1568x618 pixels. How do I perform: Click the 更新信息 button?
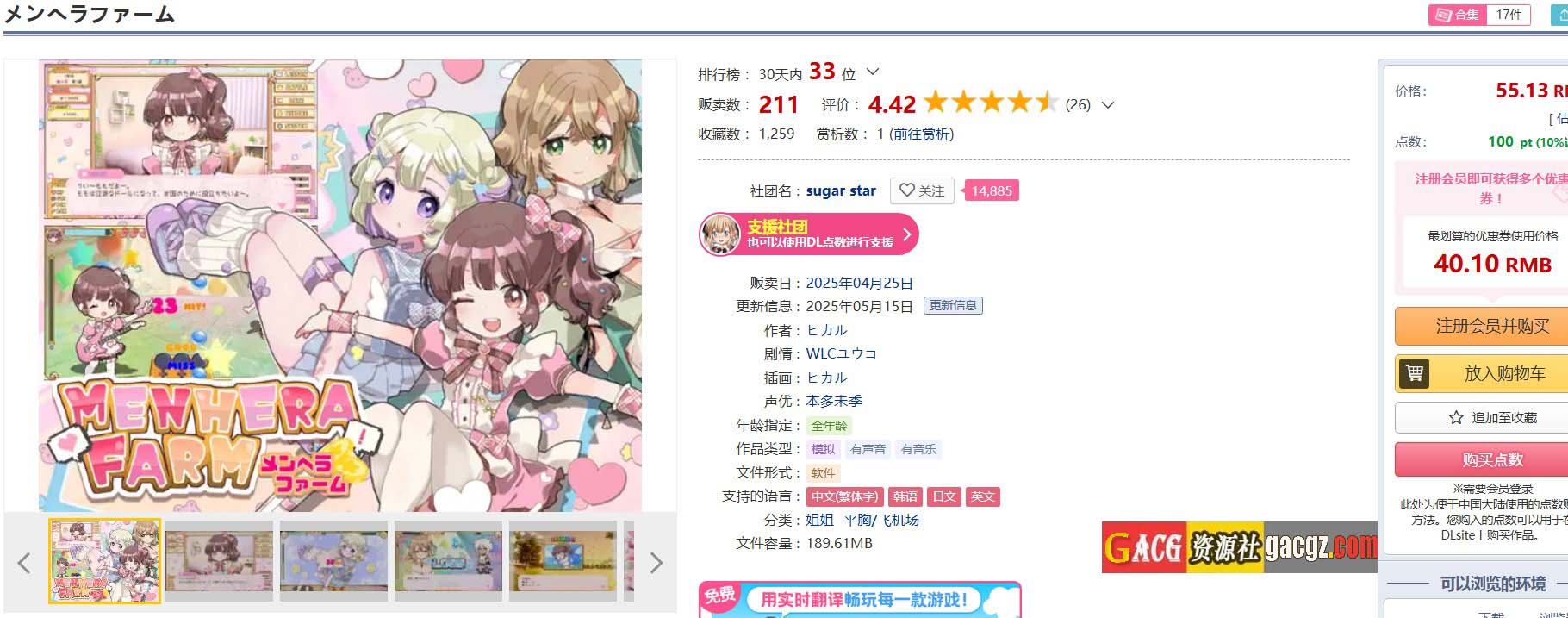pyautogui.click(x=953, y=305)
